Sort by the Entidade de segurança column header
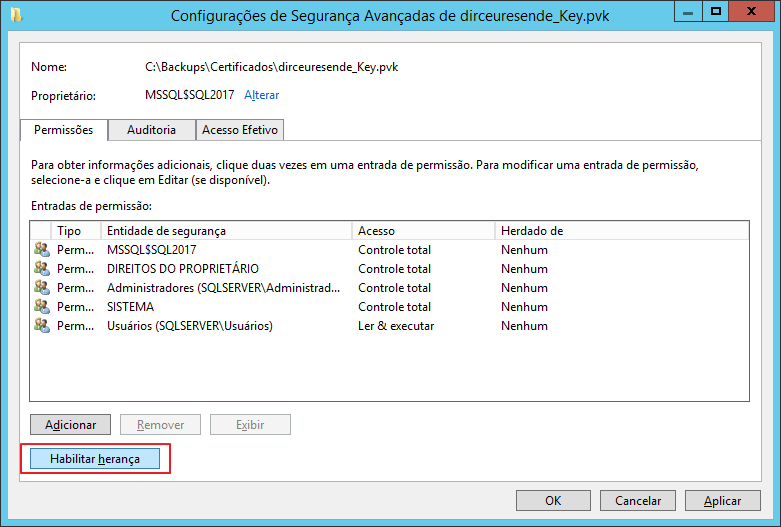Screen dimensions: 781x527 (226, 231)
